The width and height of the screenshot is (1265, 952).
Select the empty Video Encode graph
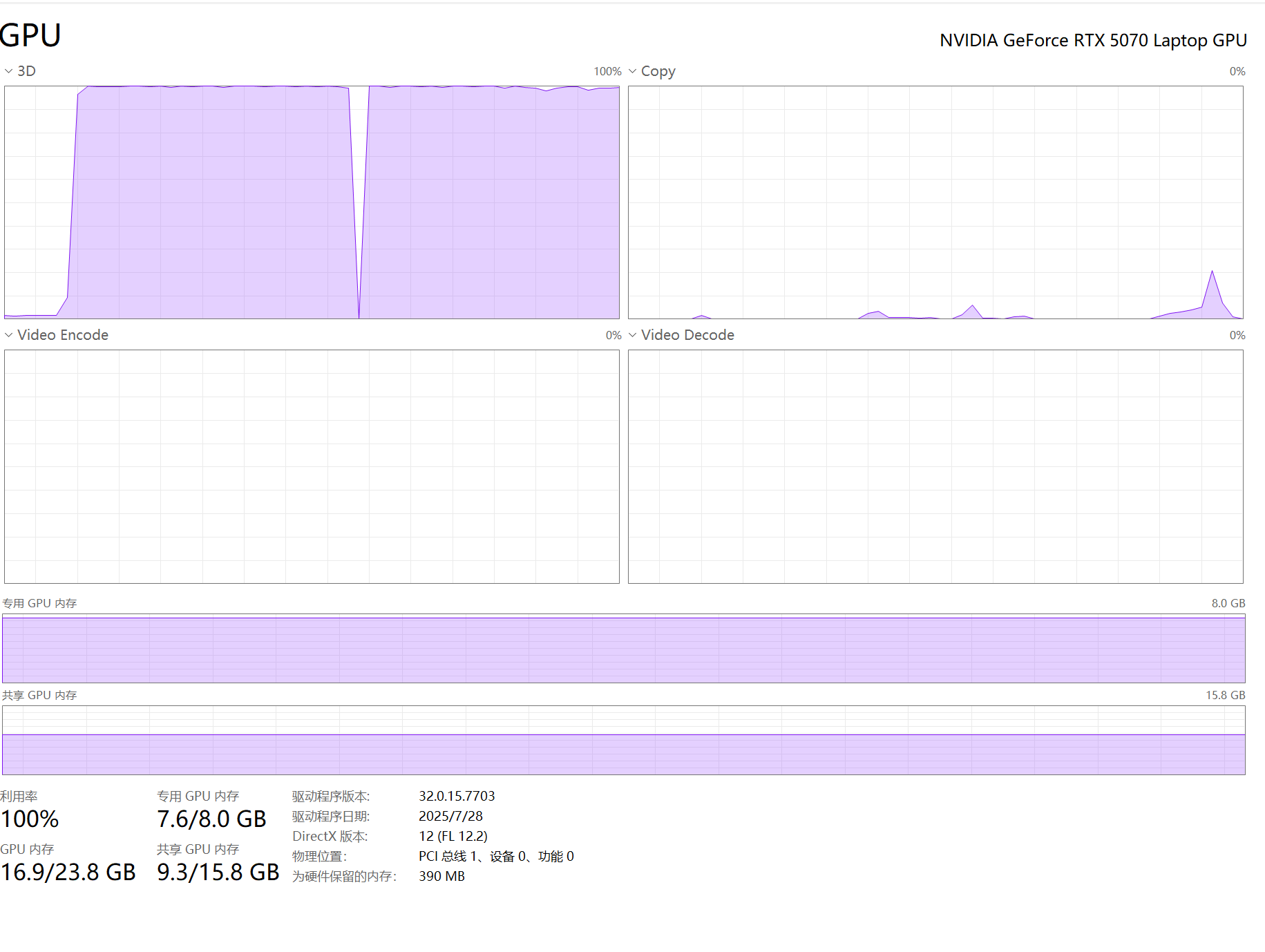312,466
